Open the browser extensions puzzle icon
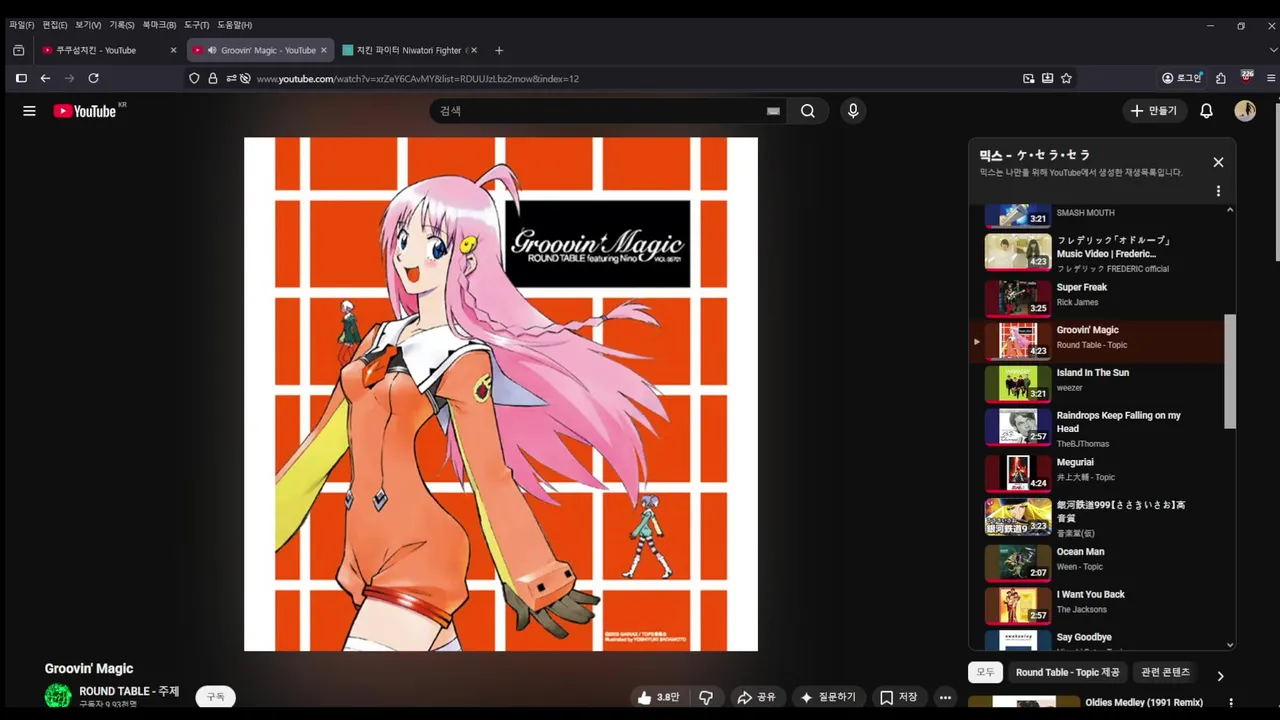 tap(1220, 78)
